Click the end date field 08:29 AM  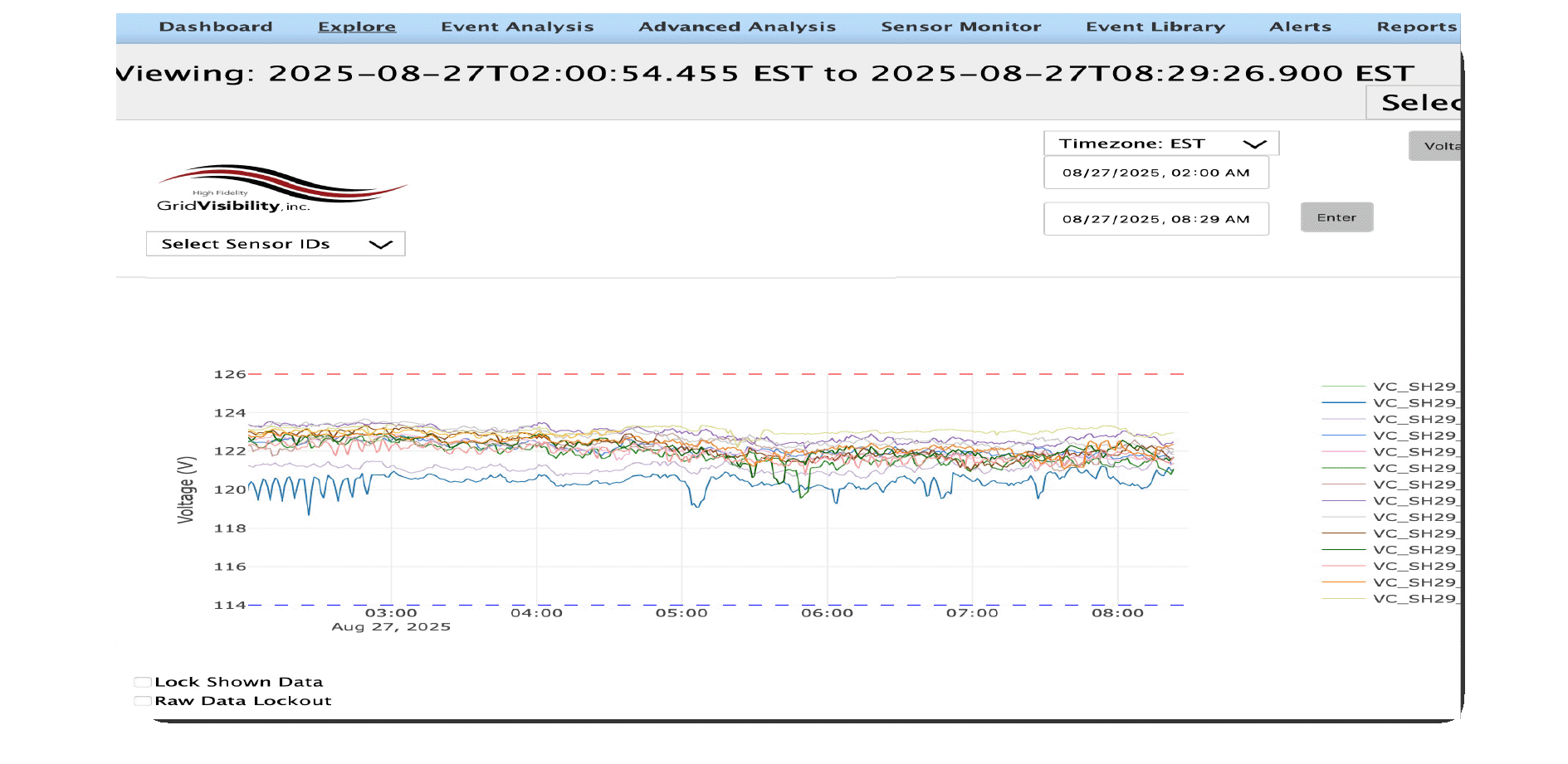click(1155, 219)
